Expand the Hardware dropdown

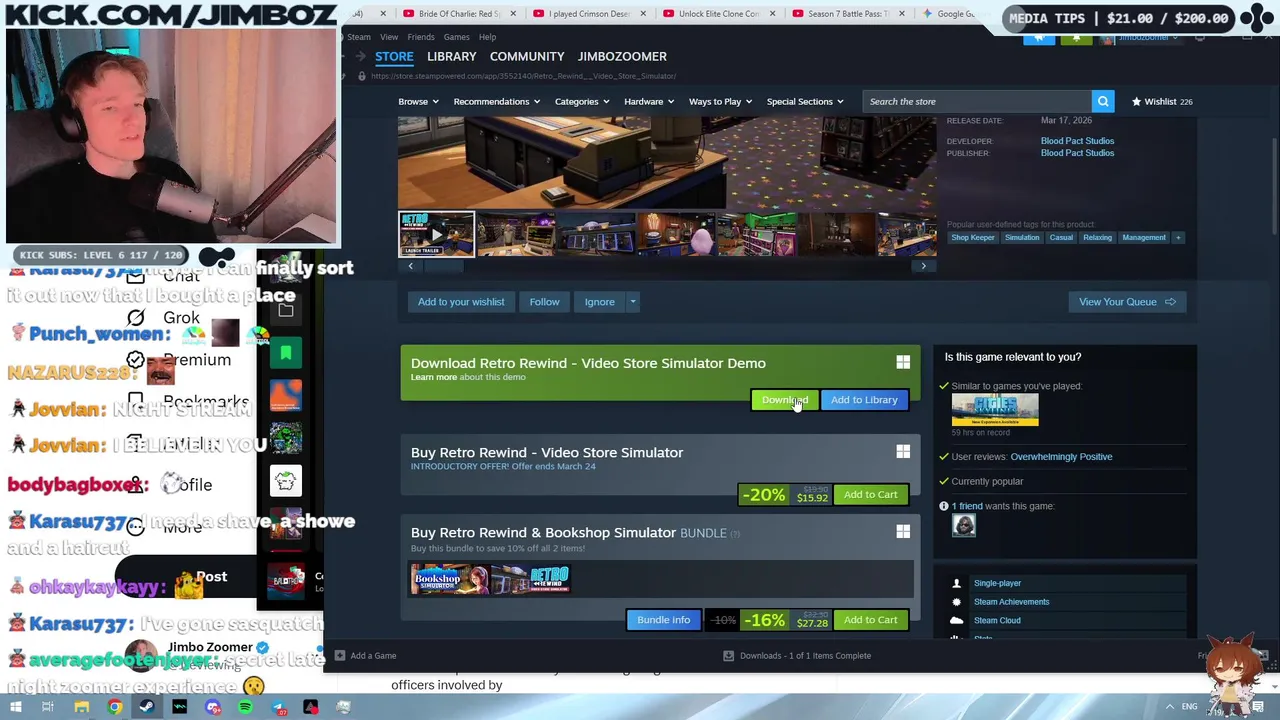[x=648, y=101]
